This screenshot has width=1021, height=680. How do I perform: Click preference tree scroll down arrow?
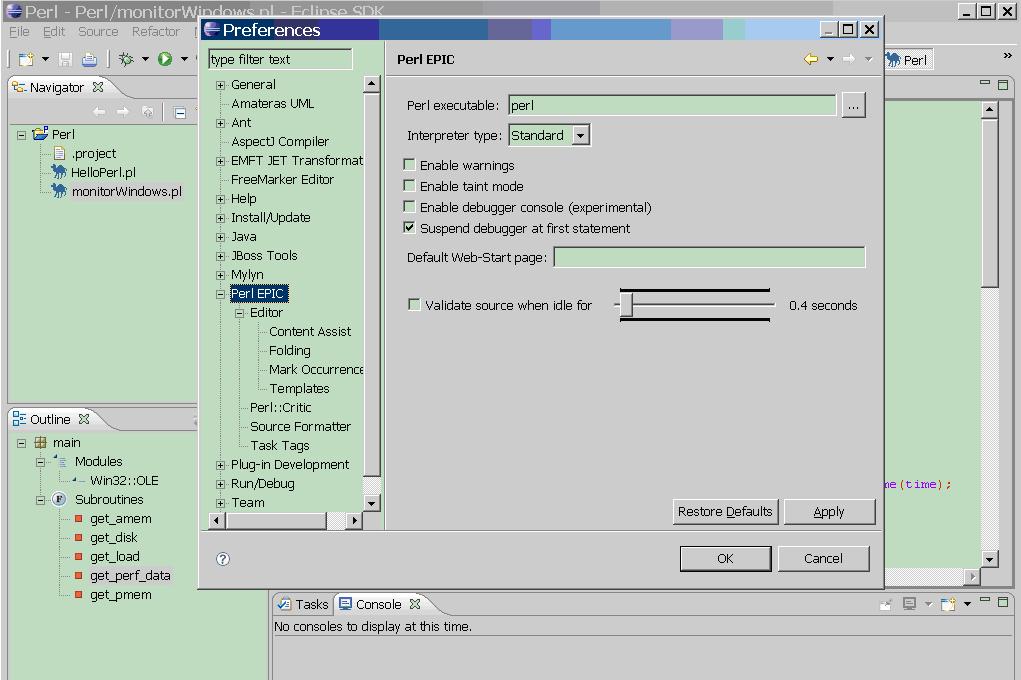click(371, 503)
